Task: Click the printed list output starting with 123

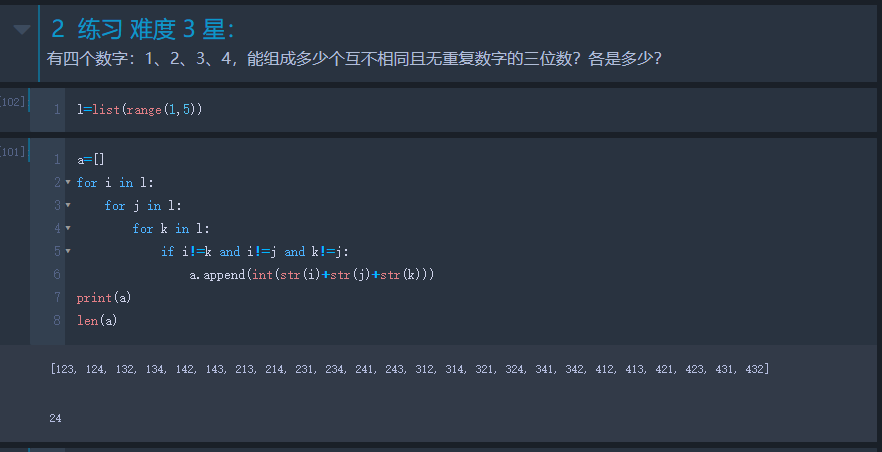Action: (409, 369)
